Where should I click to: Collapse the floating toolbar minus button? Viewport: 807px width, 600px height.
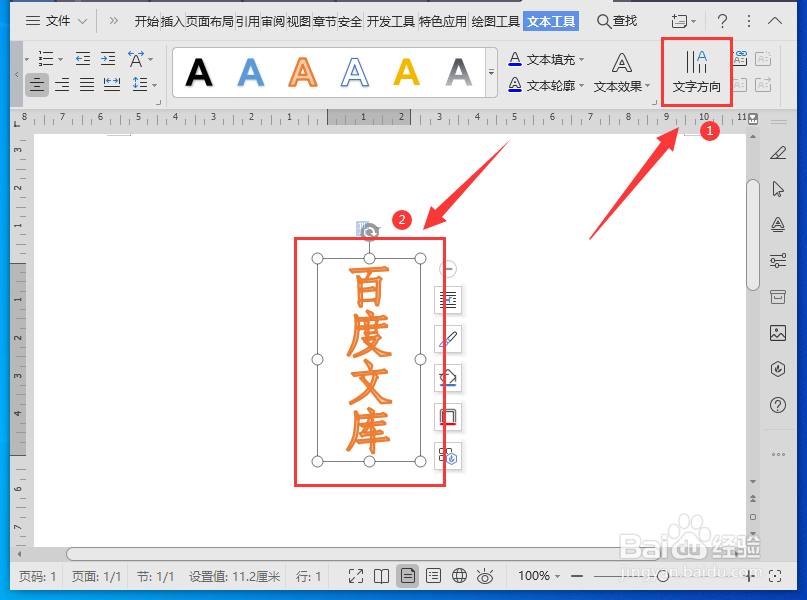tap(448, 269)
